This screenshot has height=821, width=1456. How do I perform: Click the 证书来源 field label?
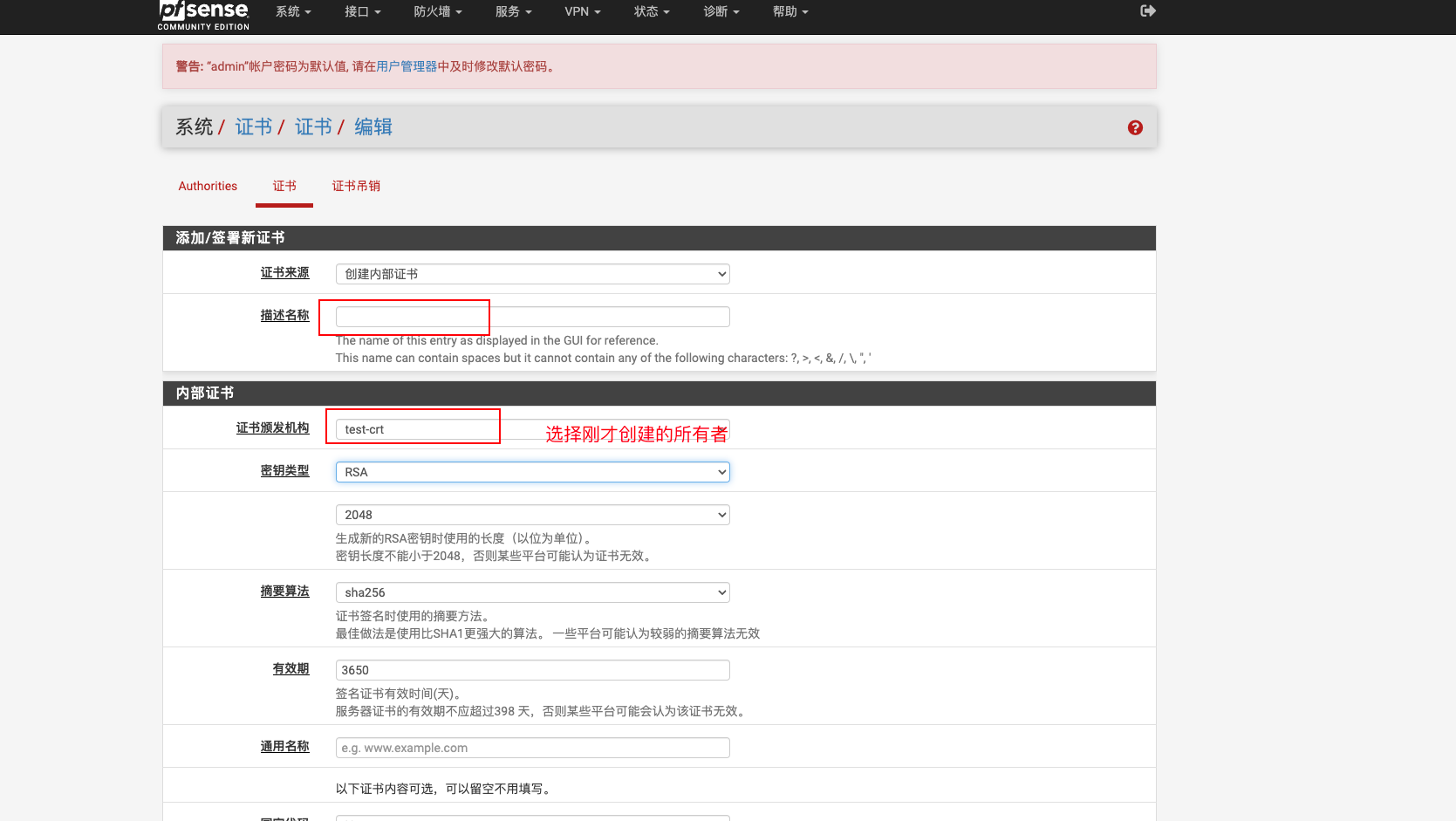click(x=284, y=273)
